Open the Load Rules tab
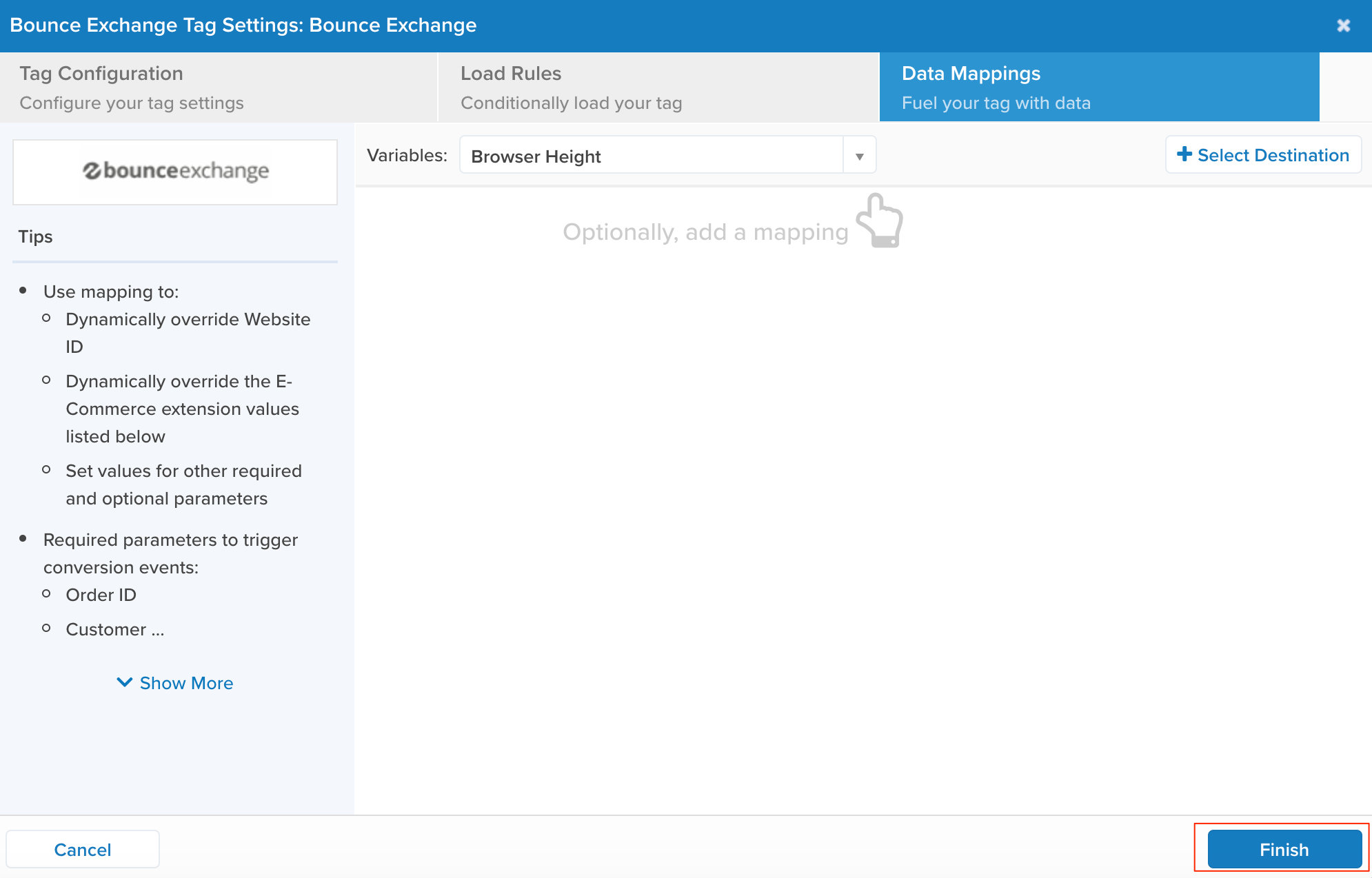Screen dimensions: 1372x878 (658, 88)
